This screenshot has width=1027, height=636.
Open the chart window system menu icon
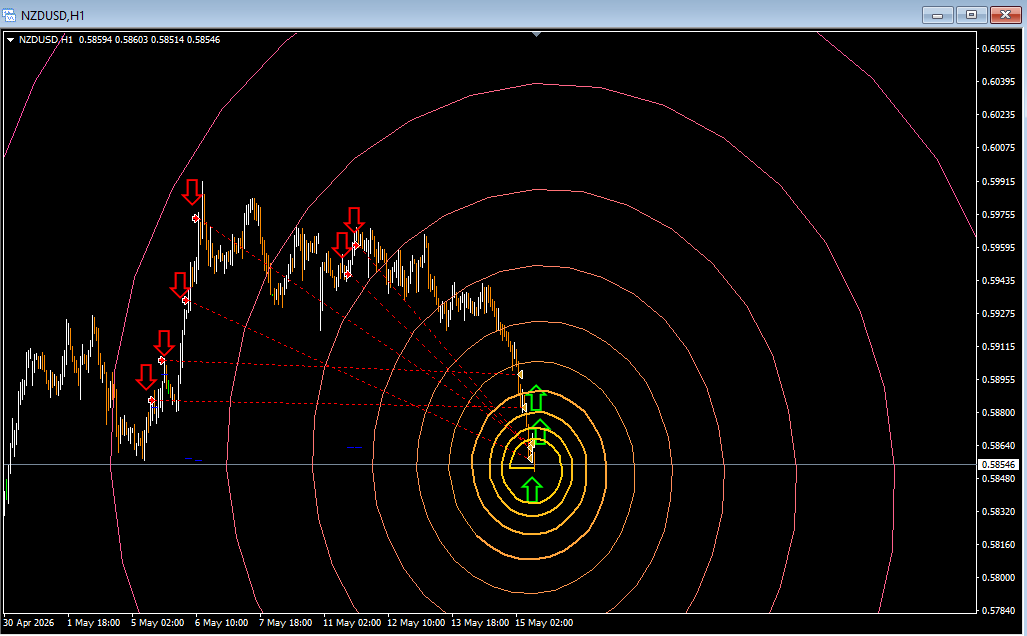pos(9,14)
